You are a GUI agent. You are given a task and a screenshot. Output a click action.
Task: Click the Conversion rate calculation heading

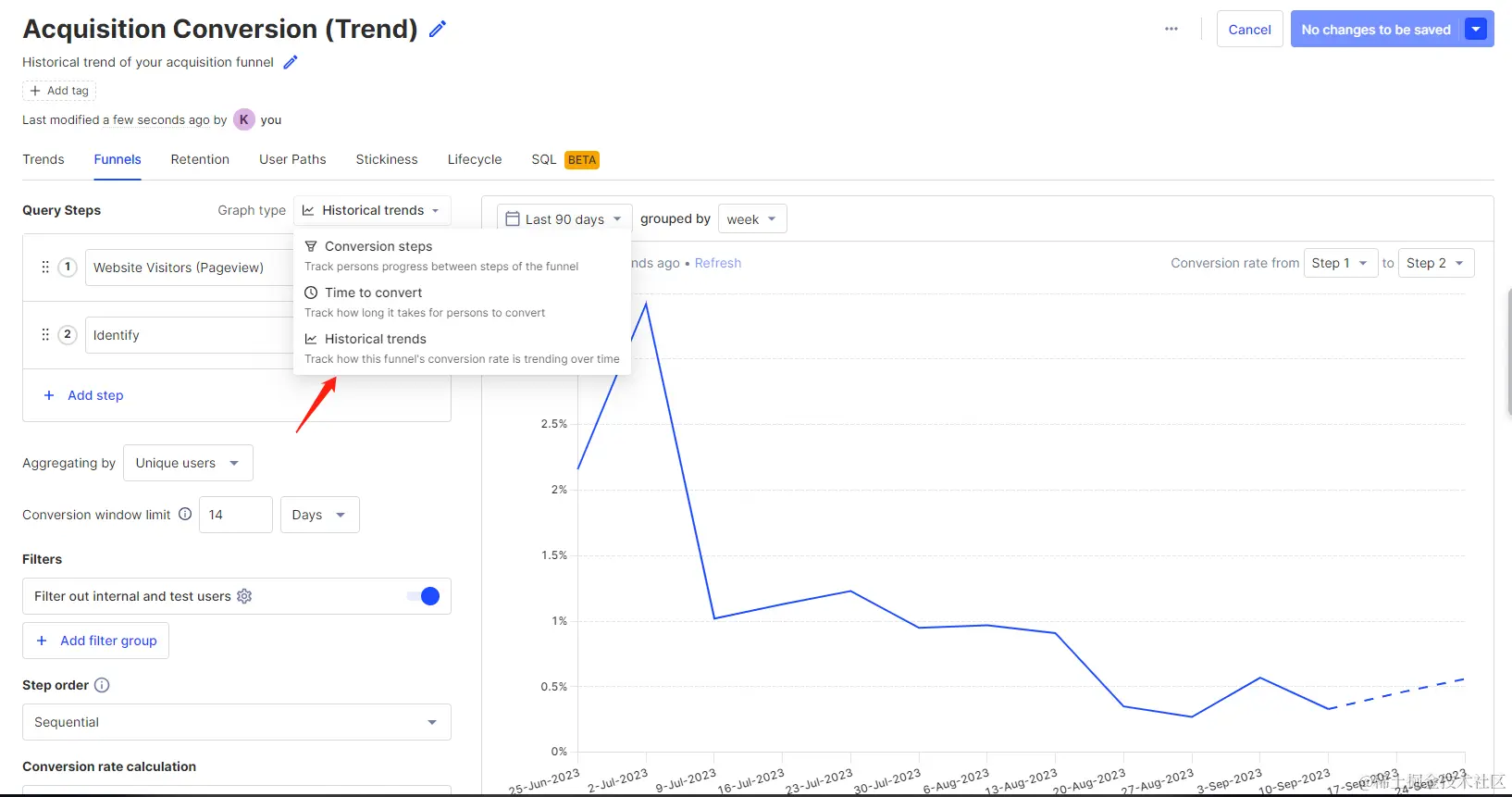(109, 766)
